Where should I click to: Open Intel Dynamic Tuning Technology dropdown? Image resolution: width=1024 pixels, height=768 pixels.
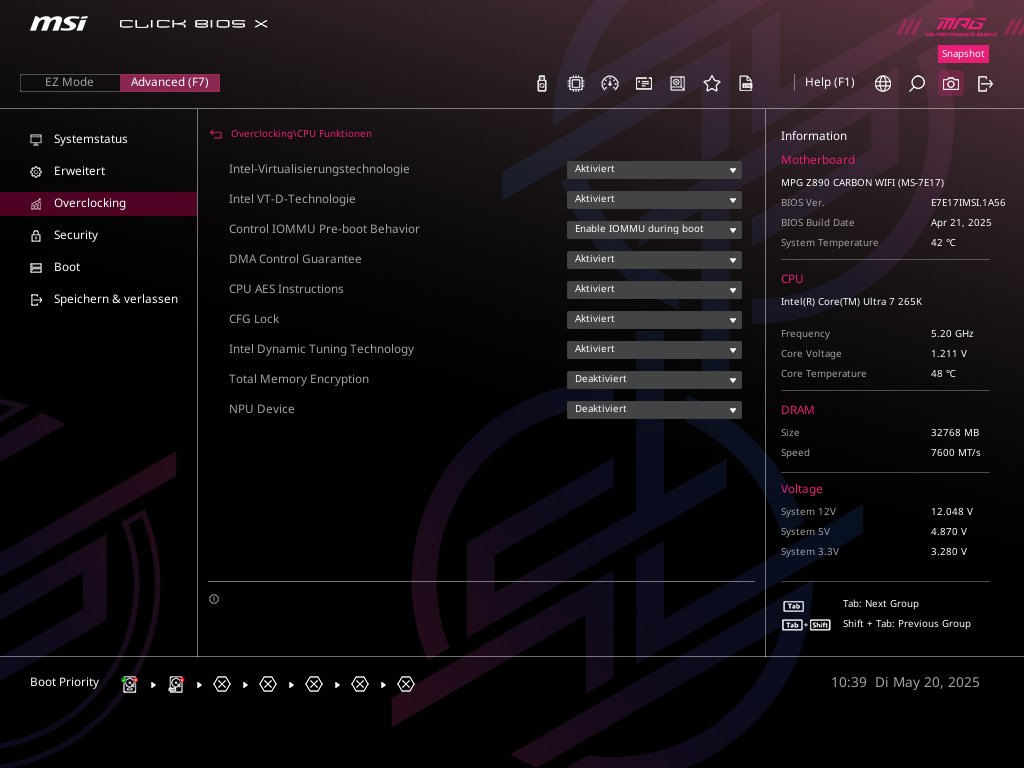[654, 350]
